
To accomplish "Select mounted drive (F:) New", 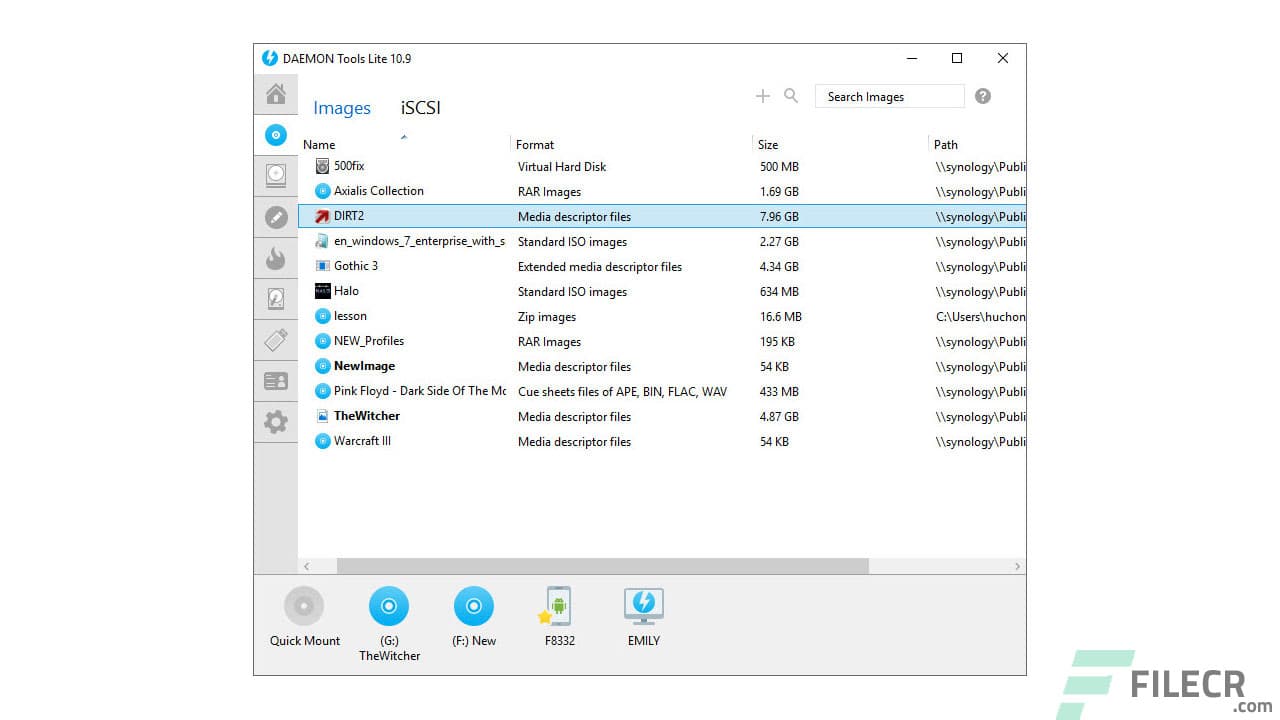I will click(x=473, y=605).
